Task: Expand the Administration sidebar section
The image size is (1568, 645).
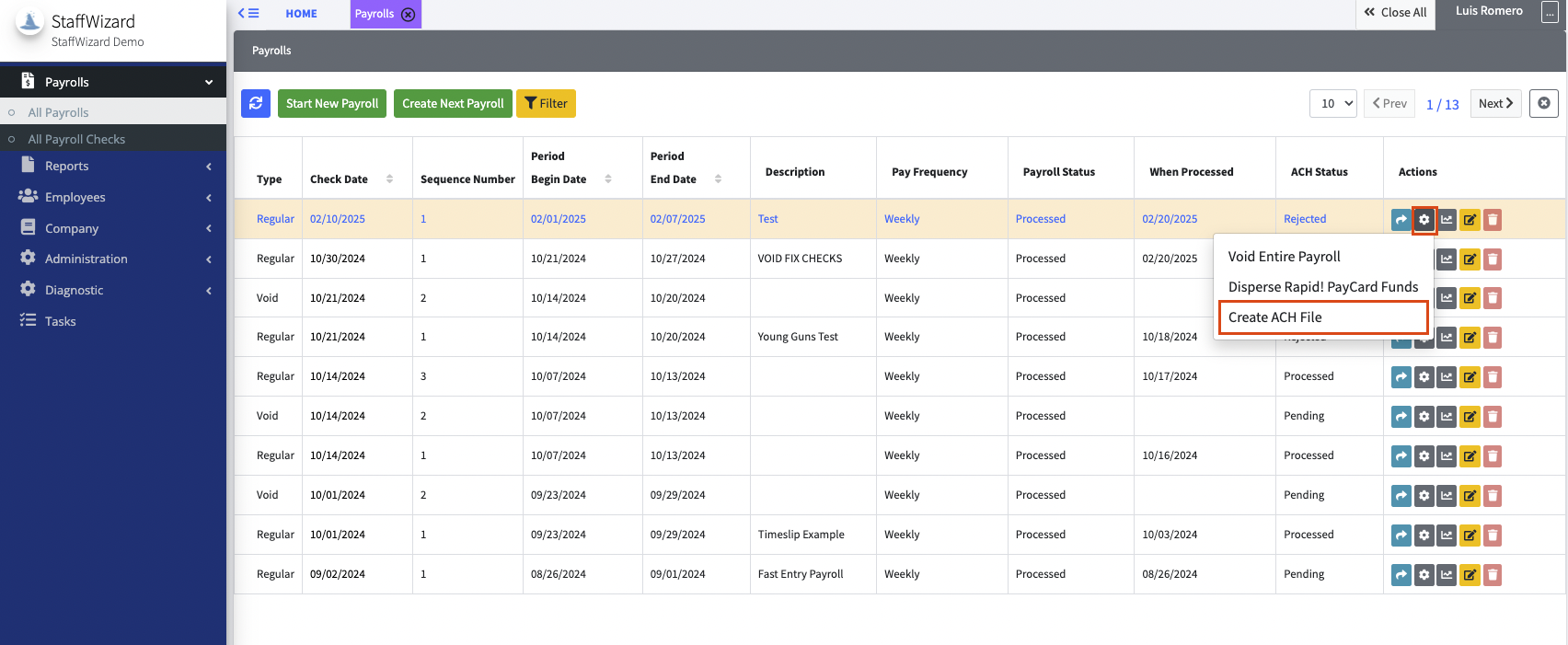Action: point(113,259)
